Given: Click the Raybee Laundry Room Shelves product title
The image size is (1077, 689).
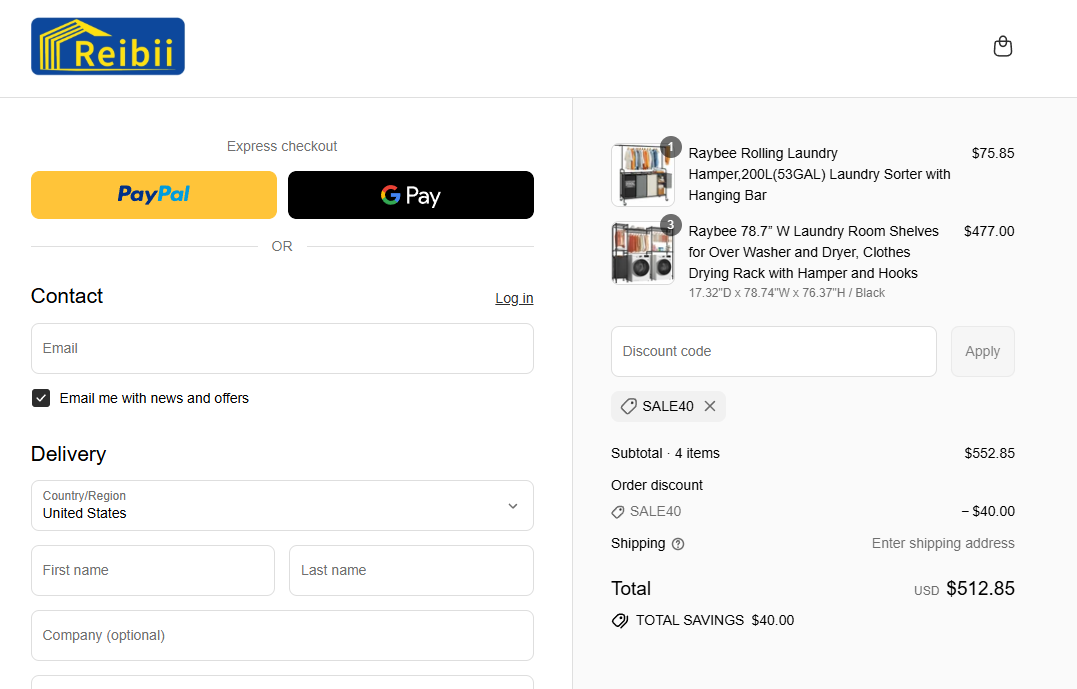Looking at the screenshot, I should pos(813,252).
